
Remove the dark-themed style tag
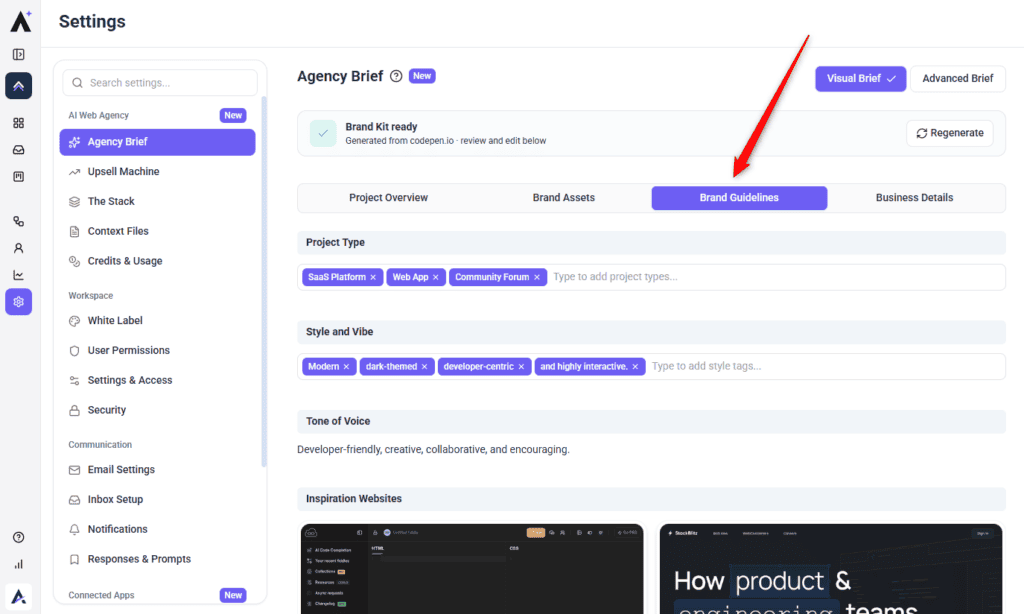pyautogui.click(x=424, y=367)
